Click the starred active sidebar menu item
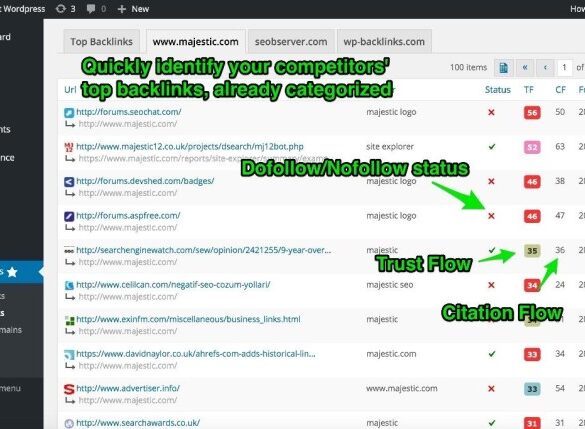 pyautogui.click(x=22, y=272)
